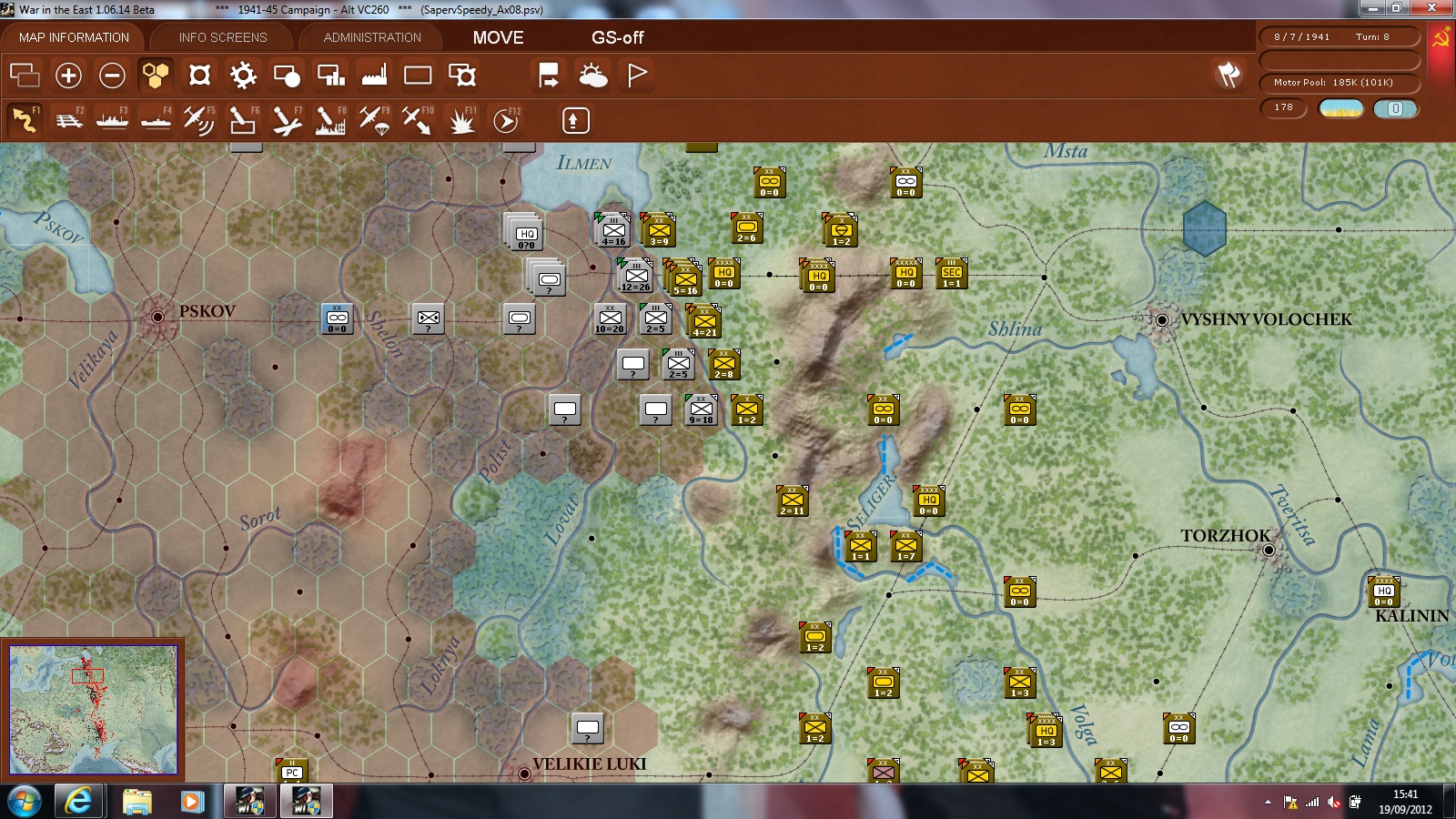Select the F7 bomb airfield mode

[287, 119]
